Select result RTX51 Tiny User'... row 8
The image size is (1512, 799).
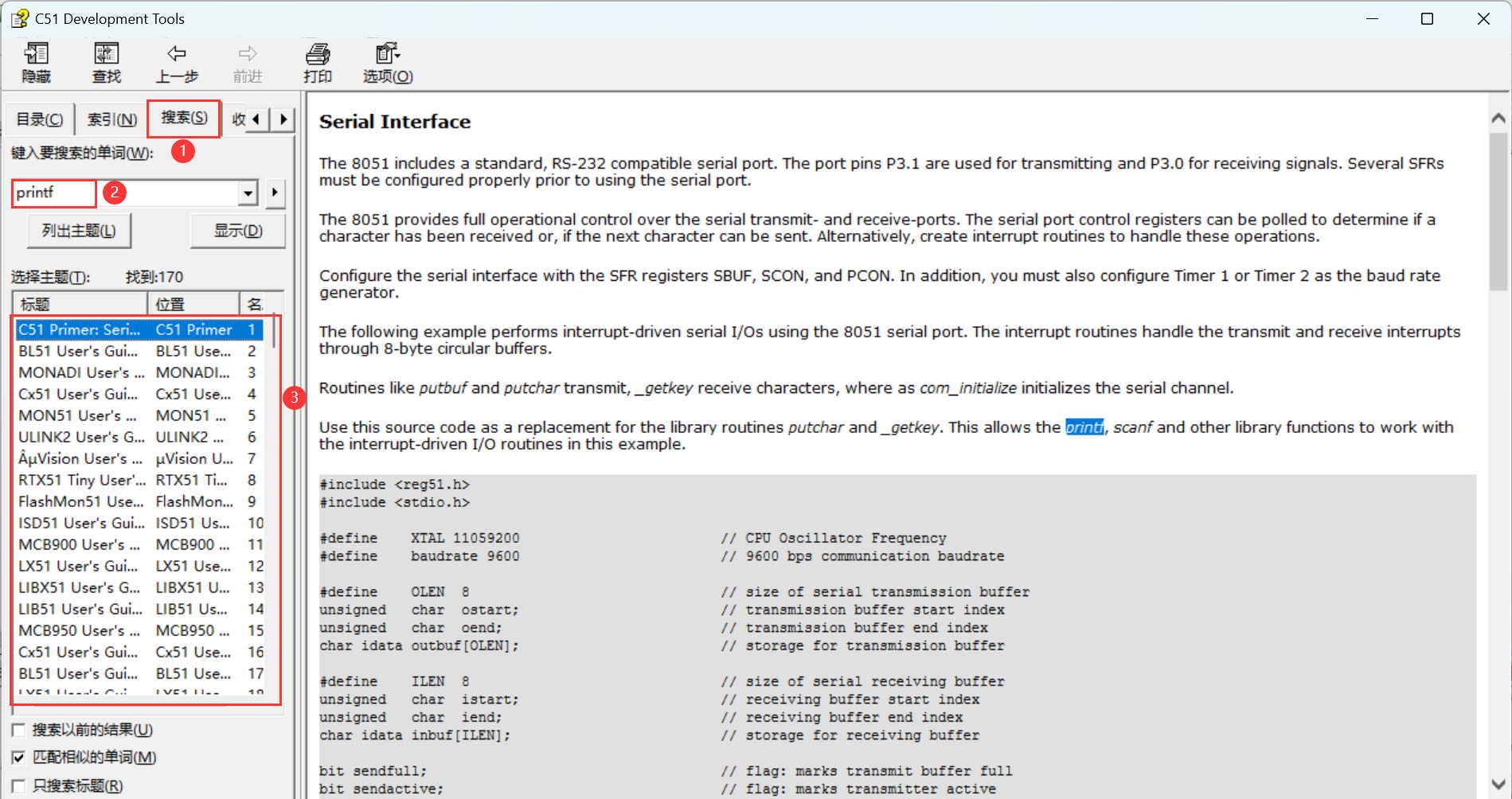[x=139, y=480]
